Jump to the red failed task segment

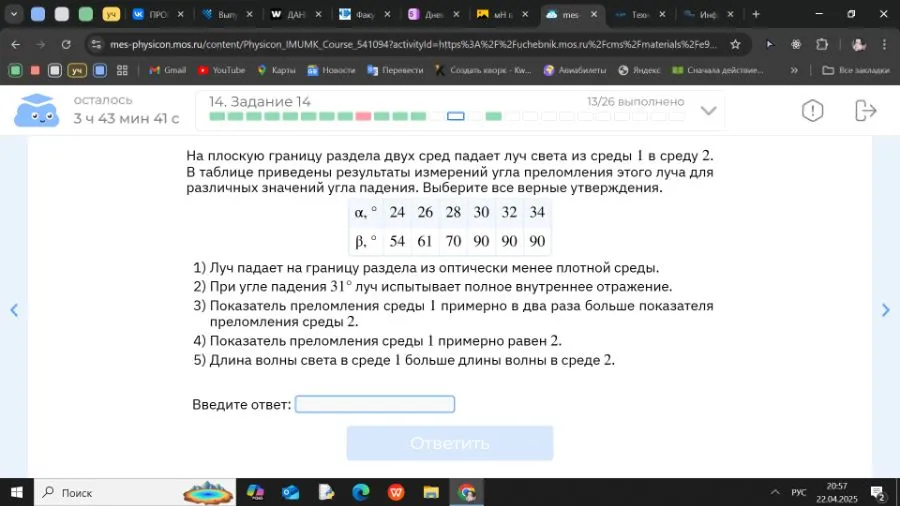[x=363, y=116]
